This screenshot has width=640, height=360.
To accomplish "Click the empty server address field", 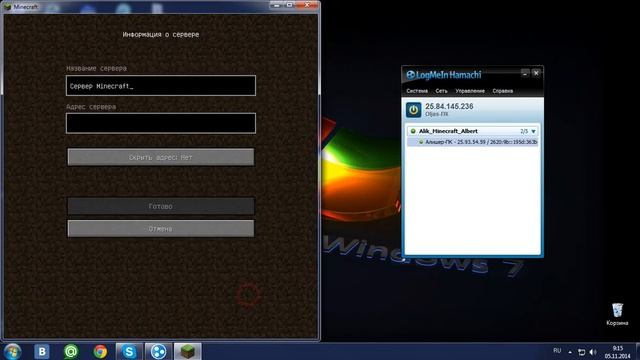I will click(x=161, y=123).
